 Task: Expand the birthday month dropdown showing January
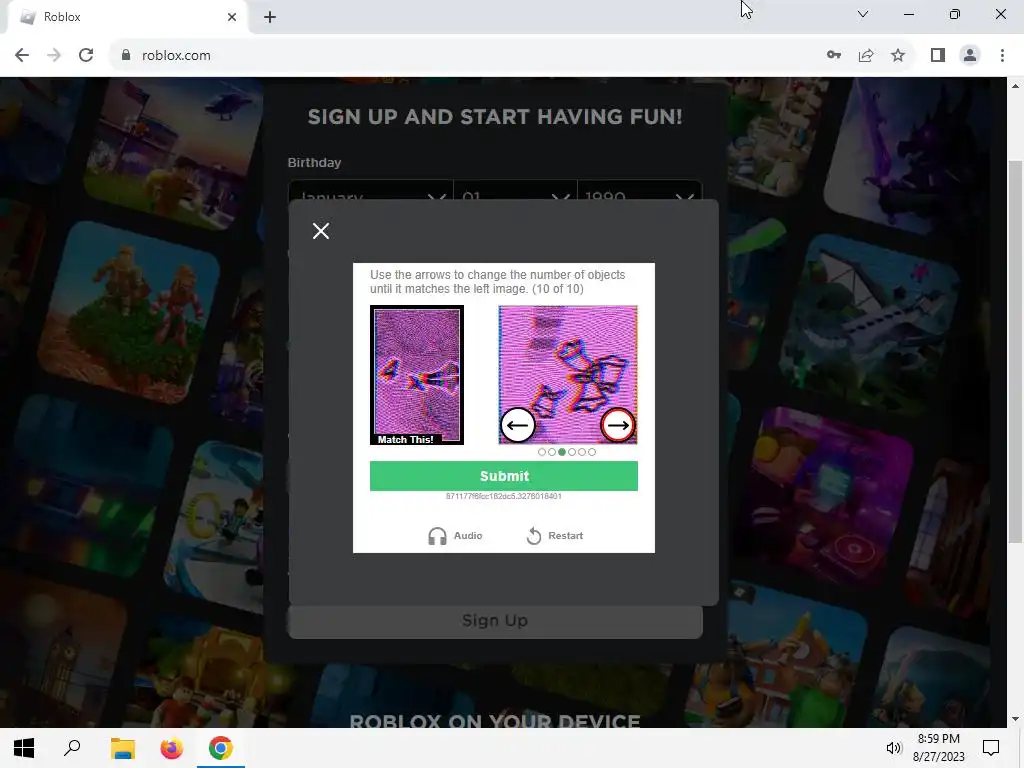click(371, 191)
